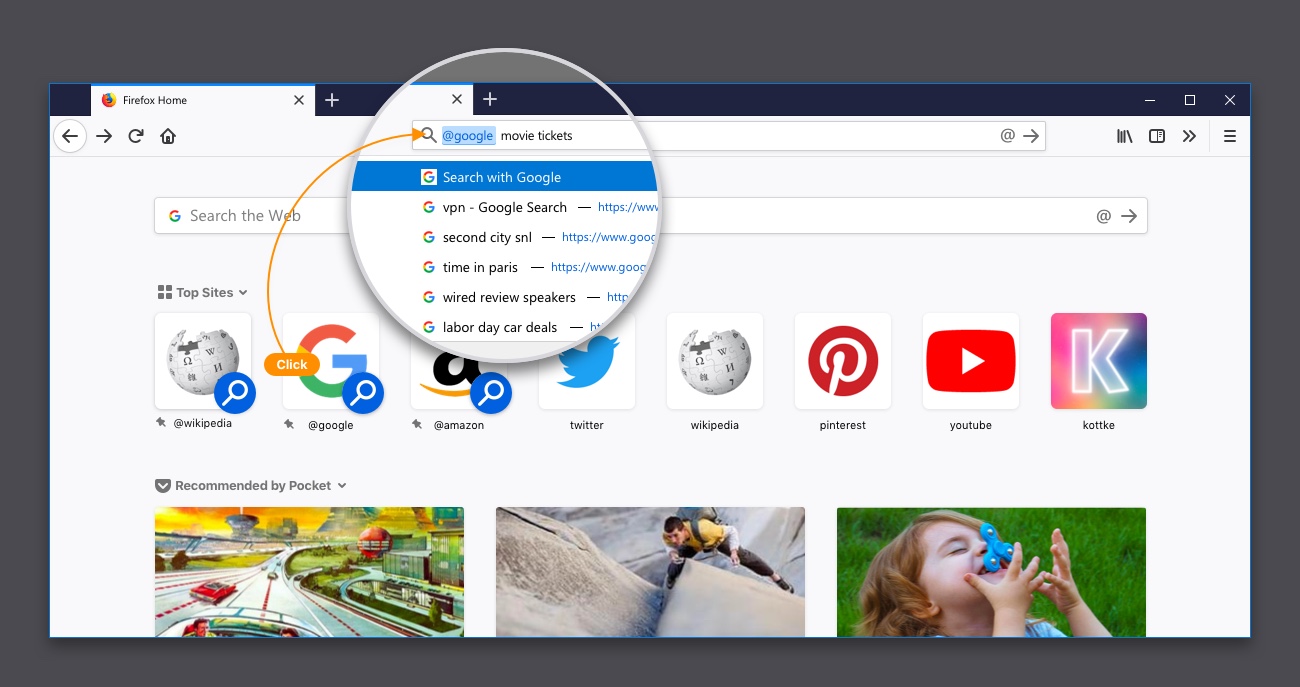Expand the toolbar overflow chevrons

point(1189,136)
